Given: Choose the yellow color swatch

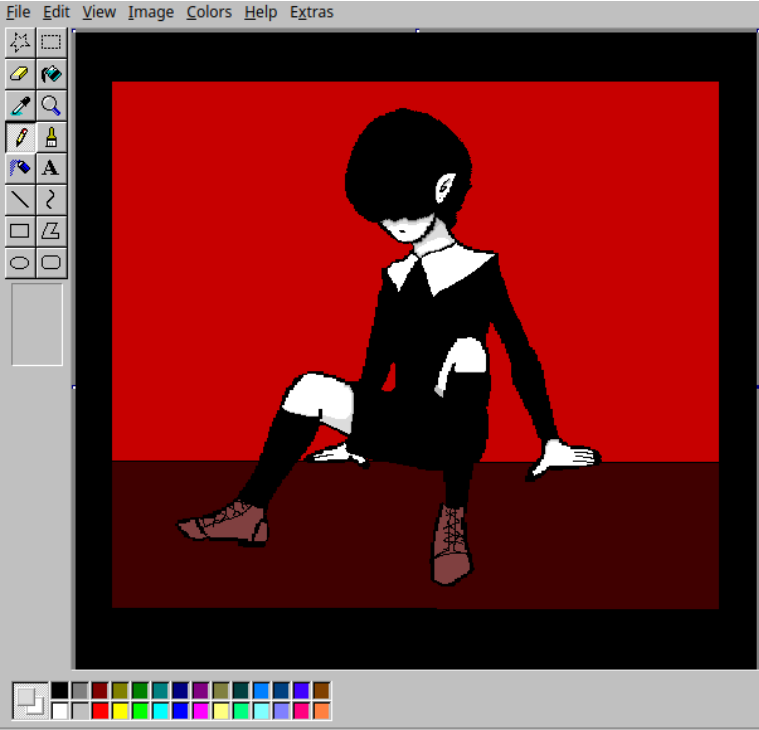Looking at the screenshot, I should (120, 711).
